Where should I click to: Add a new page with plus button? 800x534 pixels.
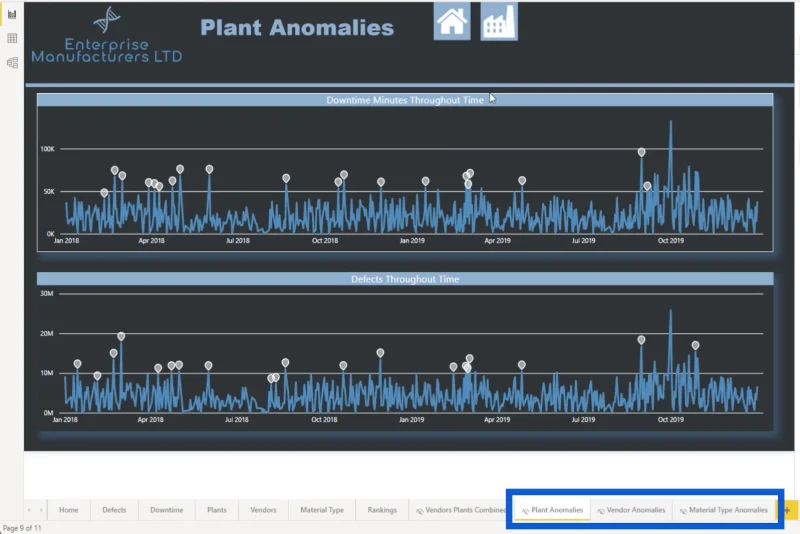click(788, 510)
